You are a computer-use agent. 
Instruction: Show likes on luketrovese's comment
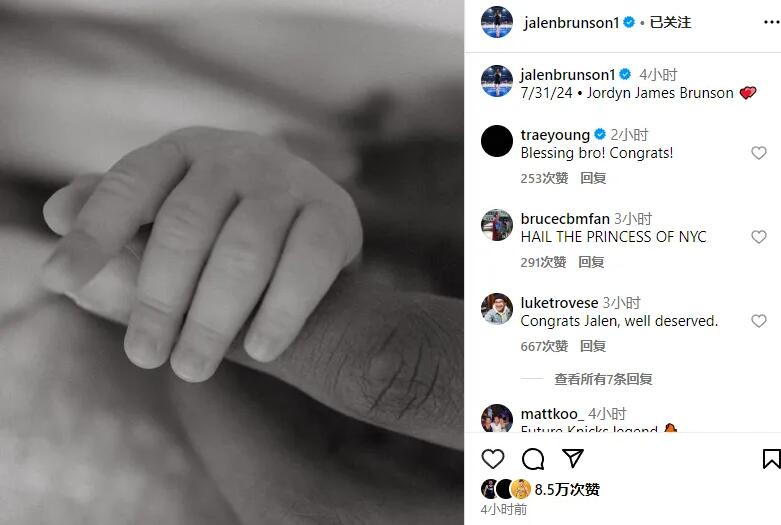click(x=544, y=346)
